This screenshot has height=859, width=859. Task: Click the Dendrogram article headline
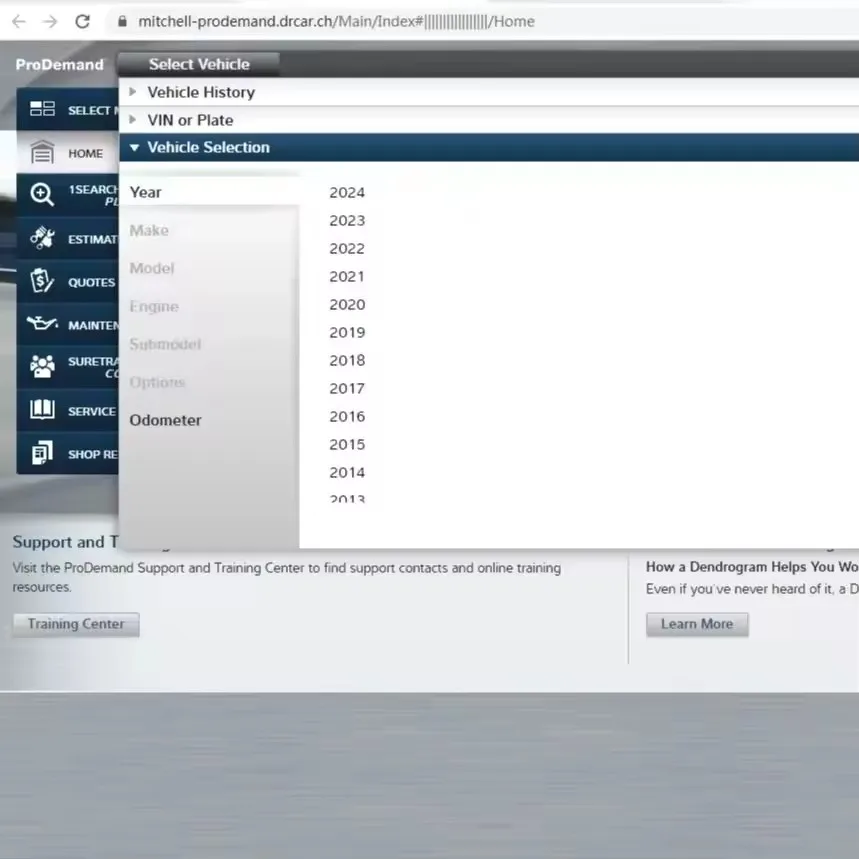752,566
